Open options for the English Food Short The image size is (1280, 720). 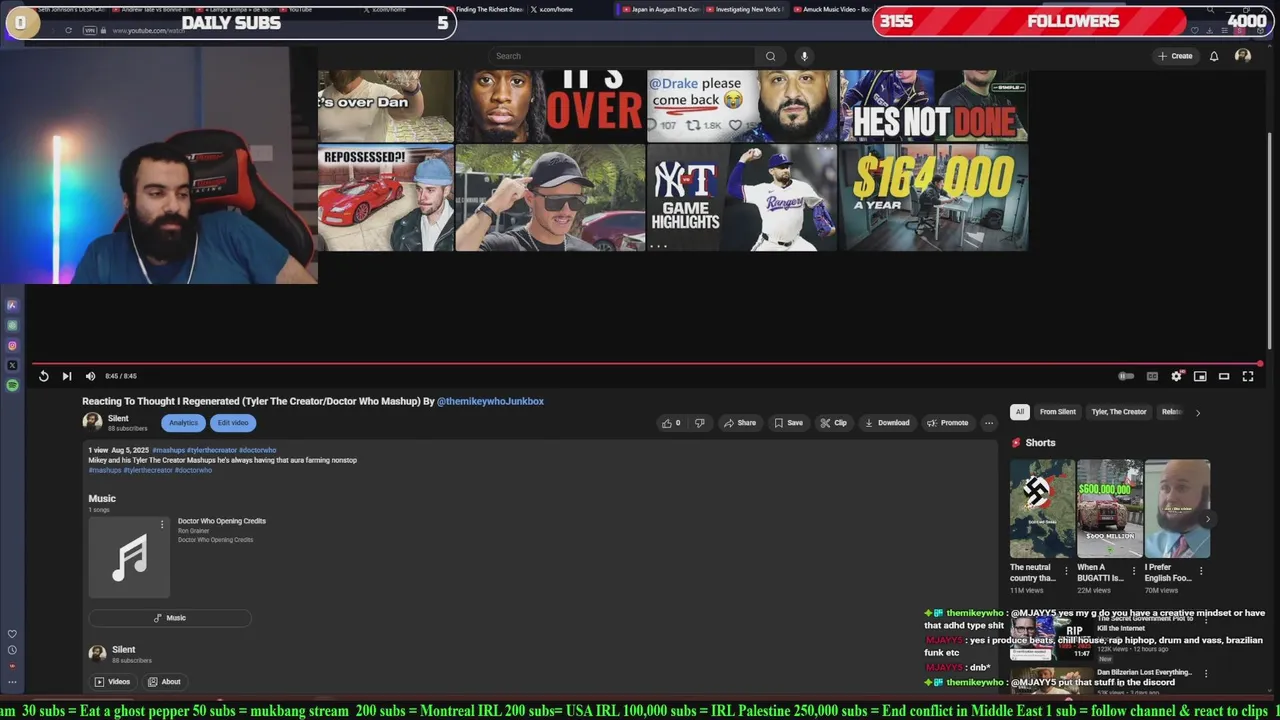click(1201, 571)
